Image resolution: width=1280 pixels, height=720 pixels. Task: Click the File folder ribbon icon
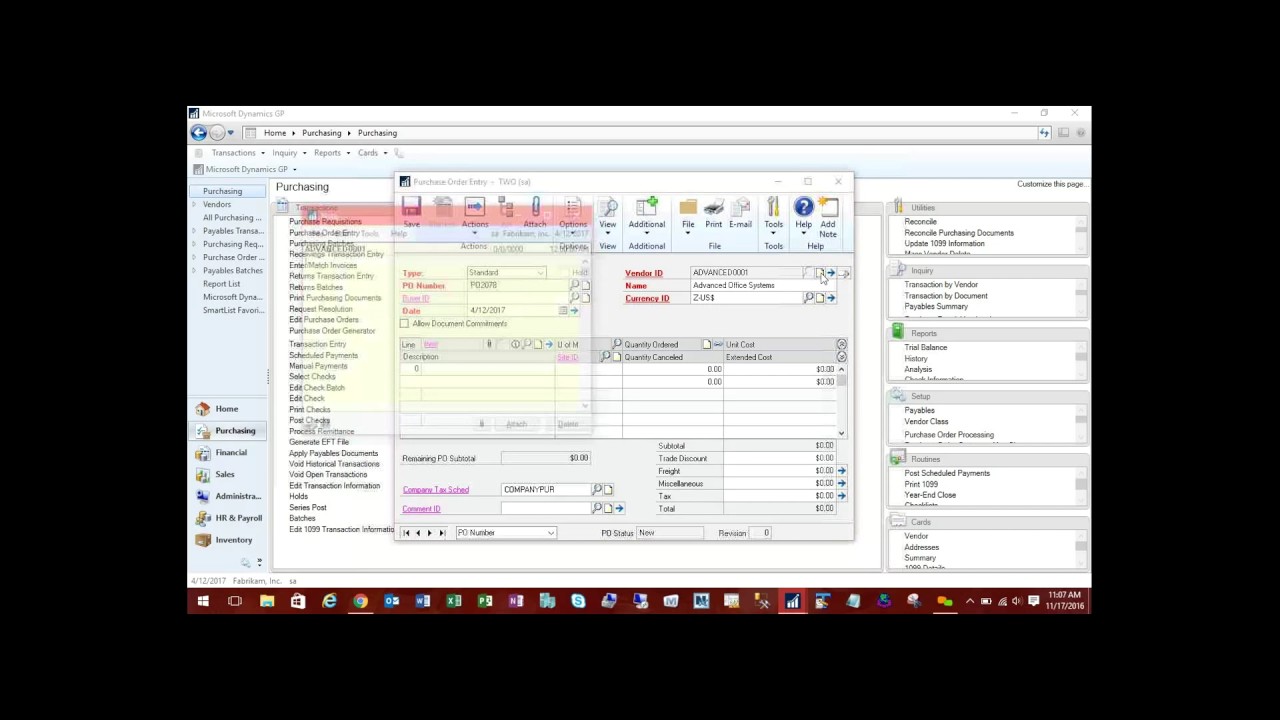click(688, 207)
